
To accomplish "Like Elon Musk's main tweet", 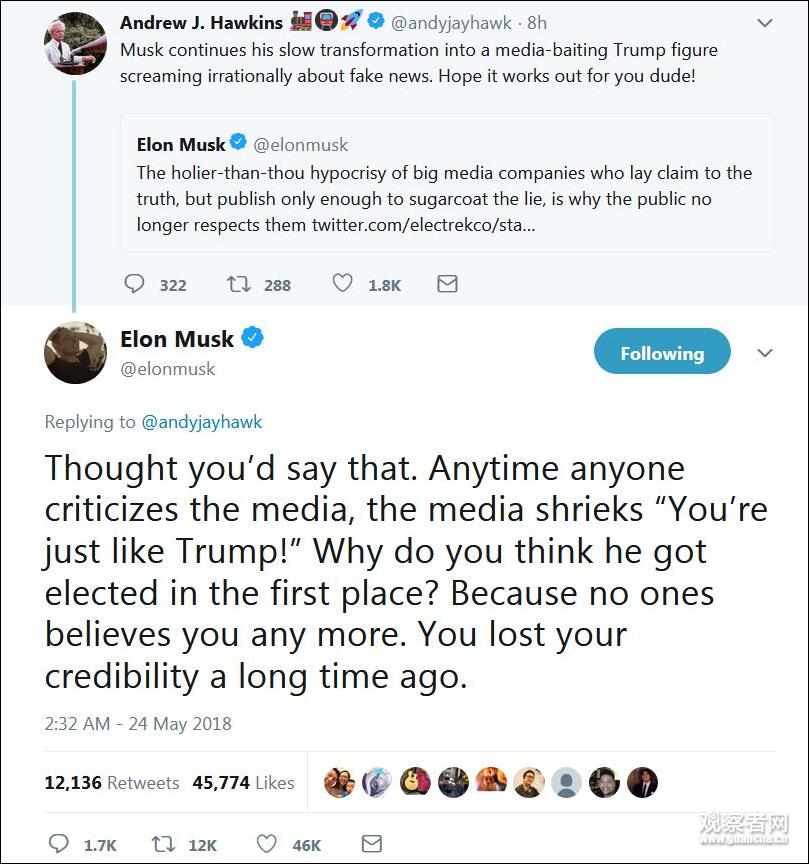I will pos(267,844).
